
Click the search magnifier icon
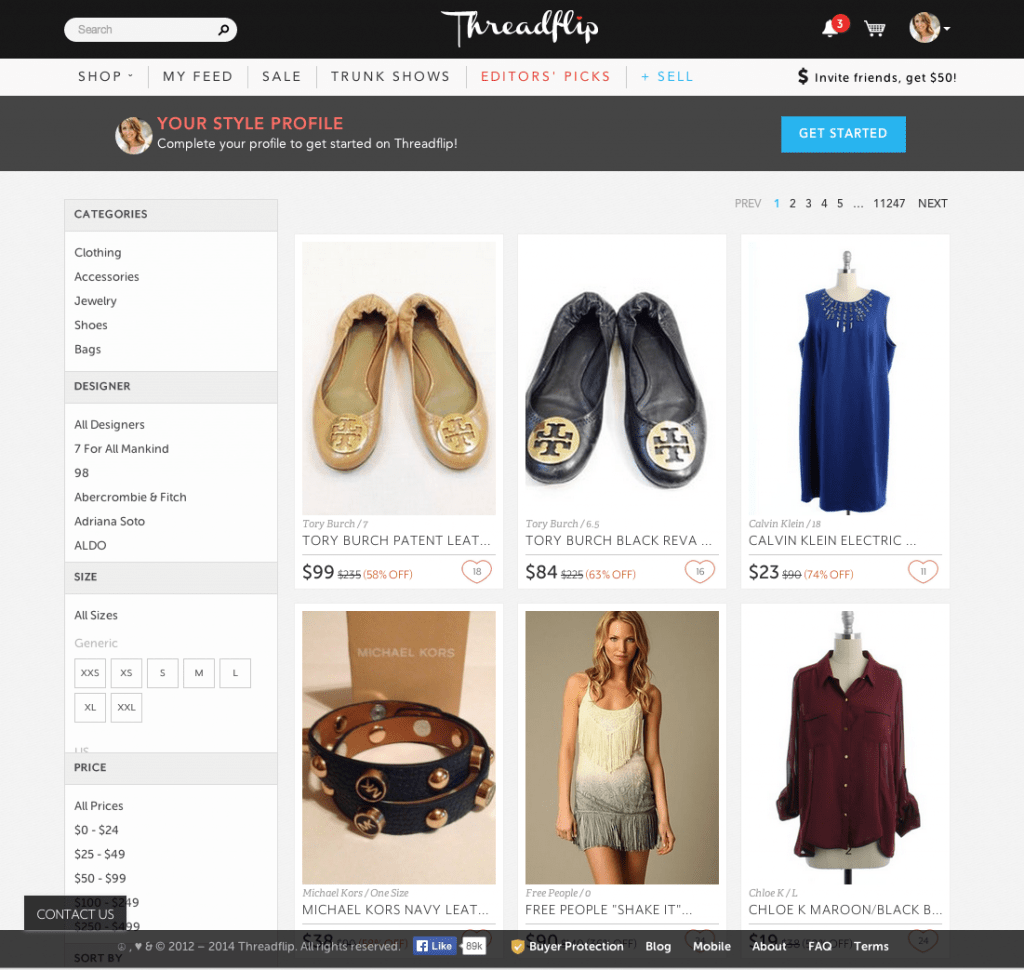[223, 29]
